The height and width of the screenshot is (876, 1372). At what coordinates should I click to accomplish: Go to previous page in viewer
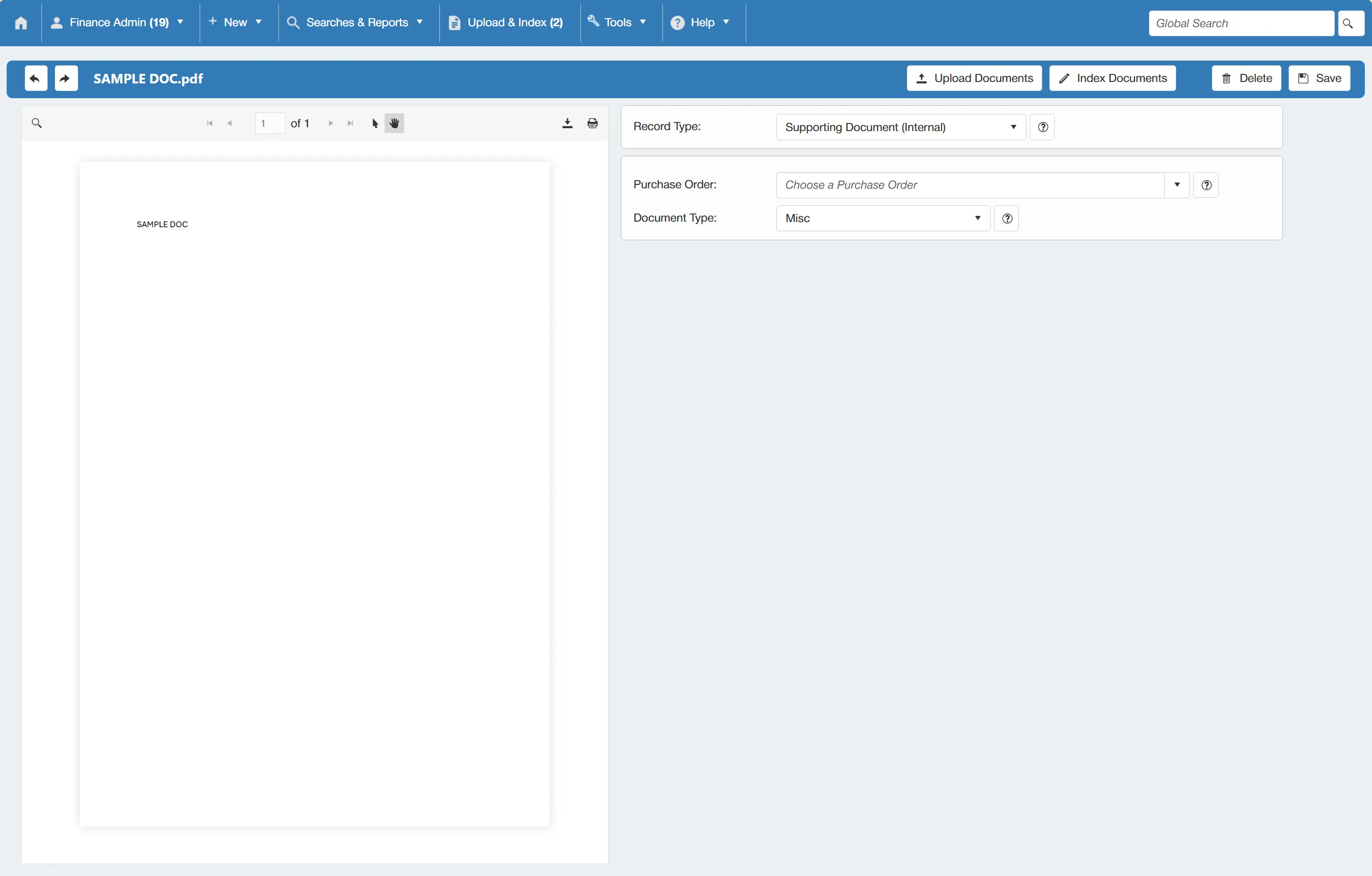[x=230, y=123]
